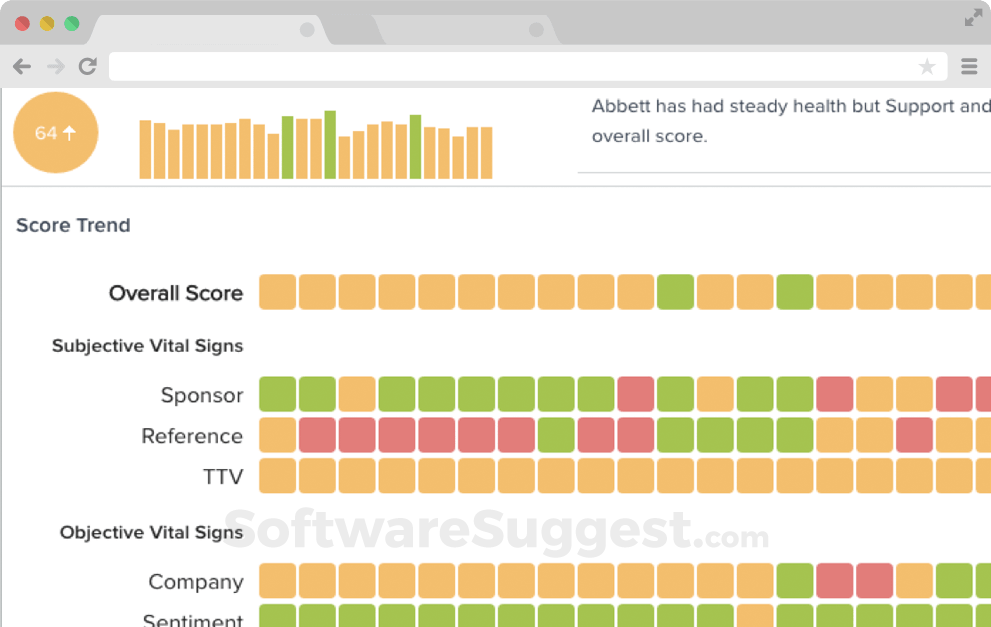The image size is (991, 627).
Task: Click the Sponsor row label
Action: click(202, 395)
